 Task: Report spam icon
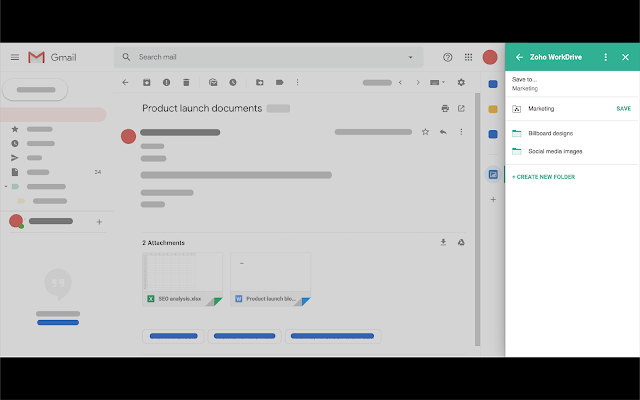(166, 82)
